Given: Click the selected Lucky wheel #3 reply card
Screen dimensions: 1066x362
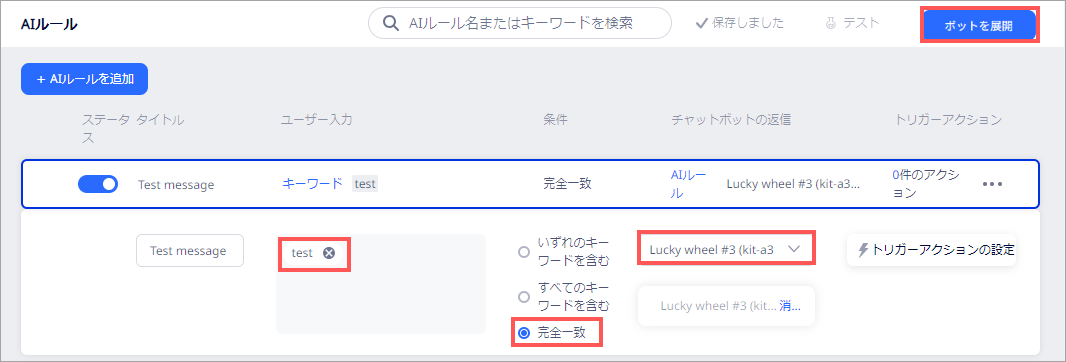Looking at the screenshot, I should 726,306.
